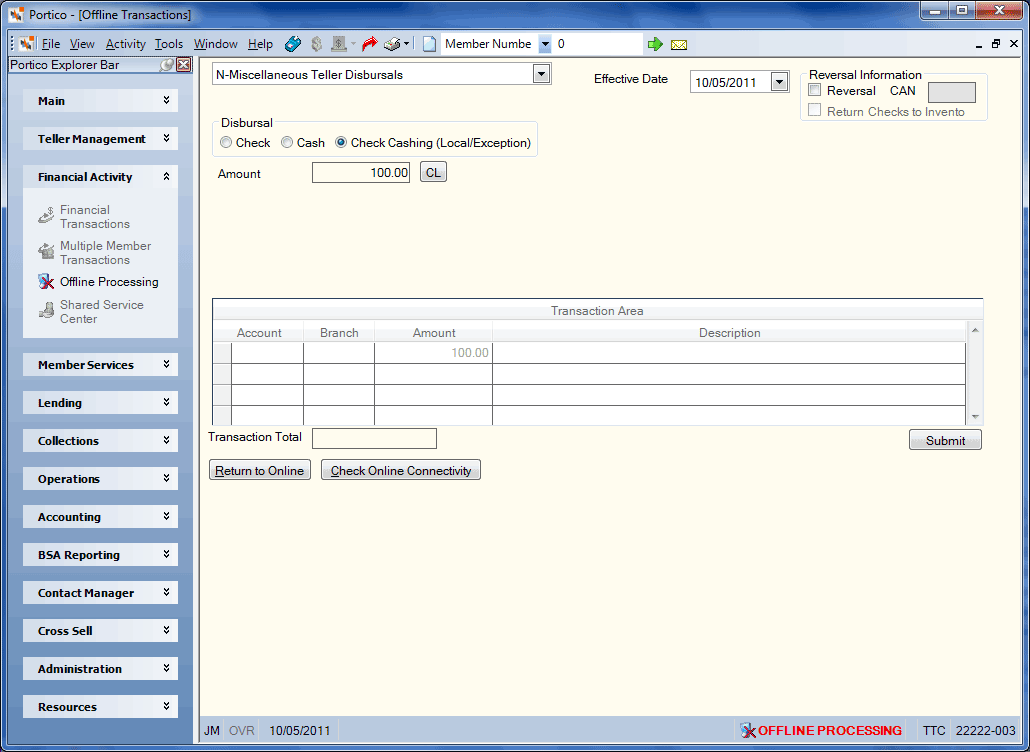Expand the Collections section
Viewport: 1030px width, 752px height.
coord(101,441)
